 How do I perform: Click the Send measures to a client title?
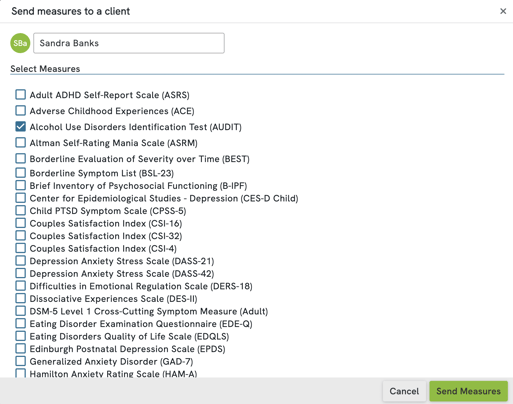[x=71, y=11]
